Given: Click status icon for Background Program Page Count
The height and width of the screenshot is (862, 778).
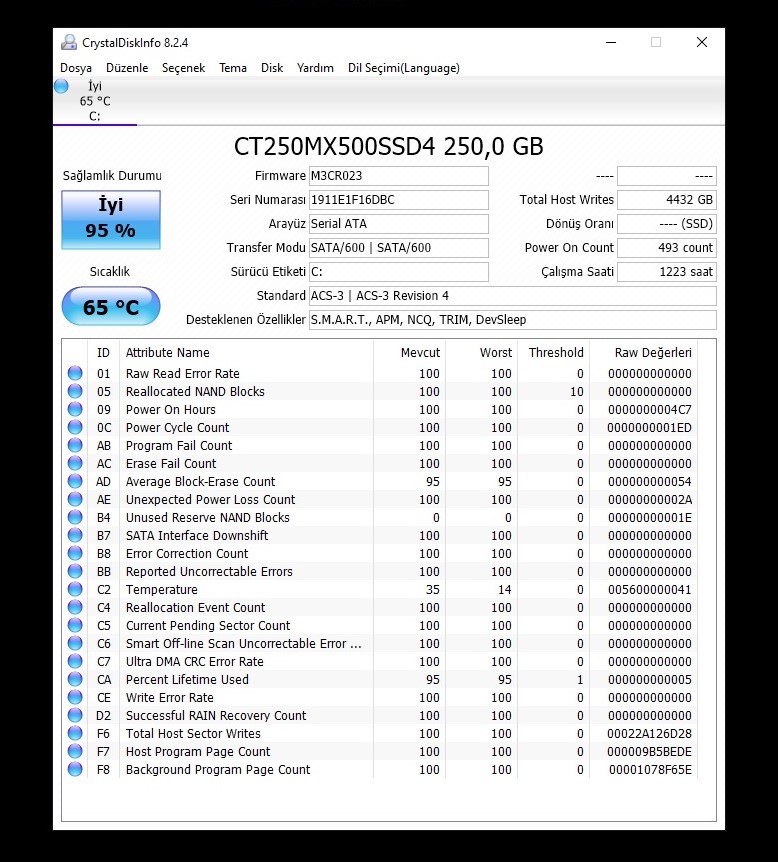Looking at the screenshot, I should click(x=75, y=770).
